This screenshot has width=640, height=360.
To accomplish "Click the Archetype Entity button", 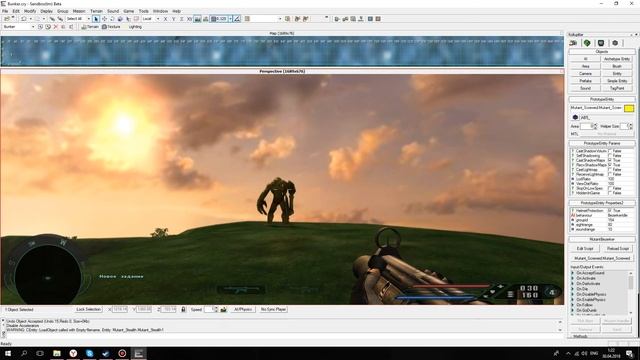I will click(x=617, y=59).
